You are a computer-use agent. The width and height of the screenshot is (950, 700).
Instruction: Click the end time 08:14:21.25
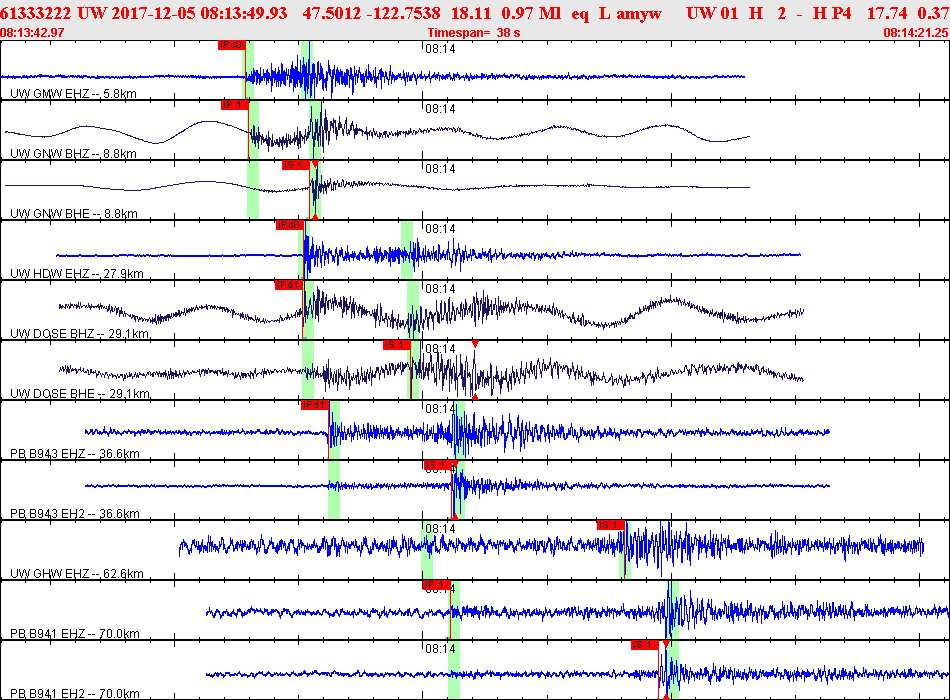[x=916, y=33]
